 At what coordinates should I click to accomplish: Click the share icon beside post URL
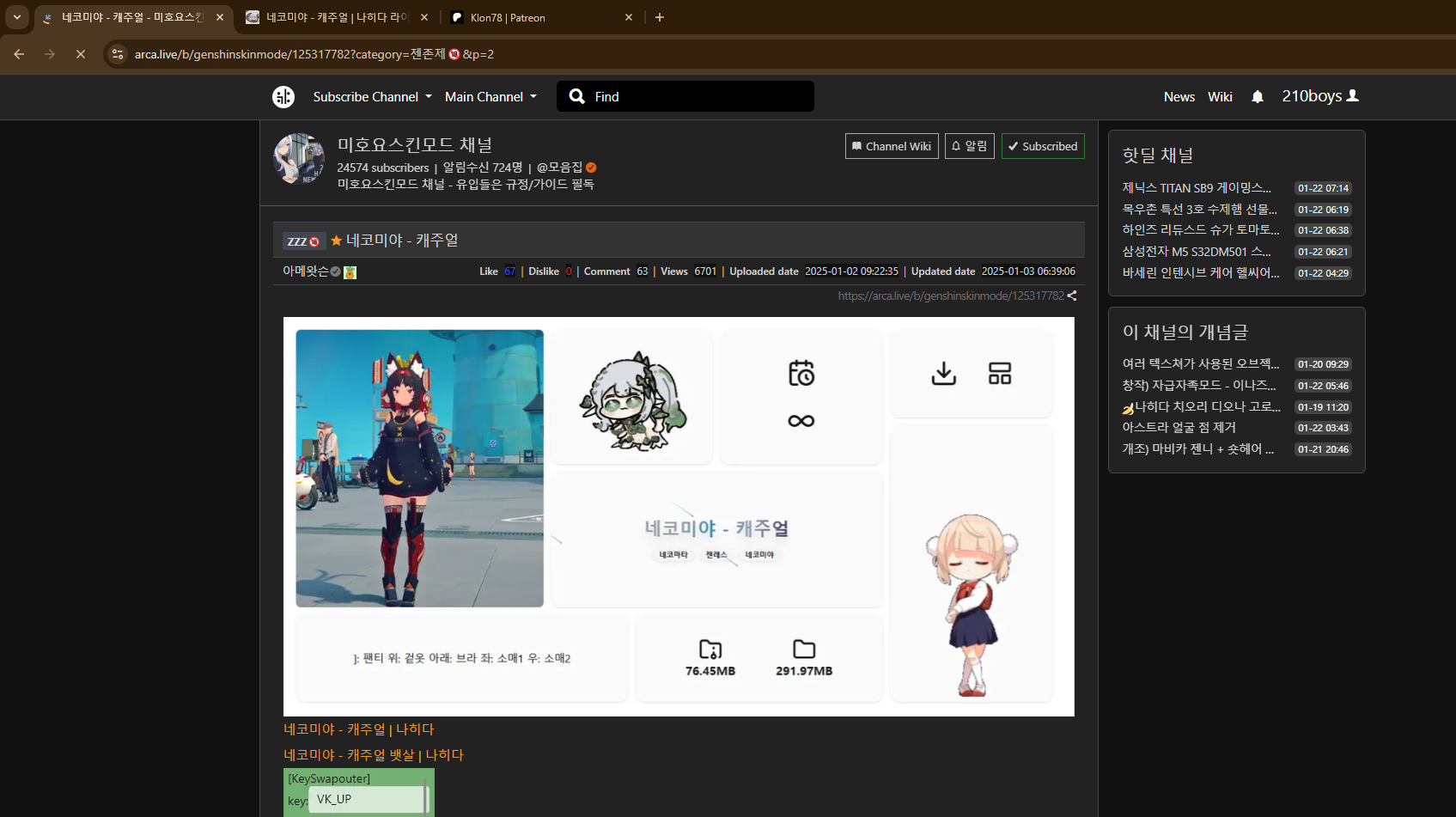point(1072,296)
